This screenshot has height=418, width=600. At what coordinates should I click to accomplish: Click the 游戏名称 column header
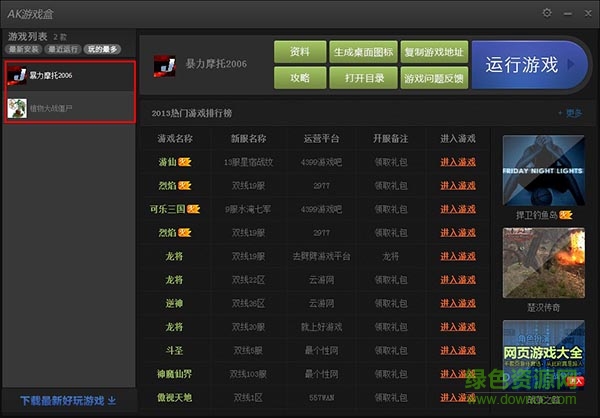[x=175, y=138]
